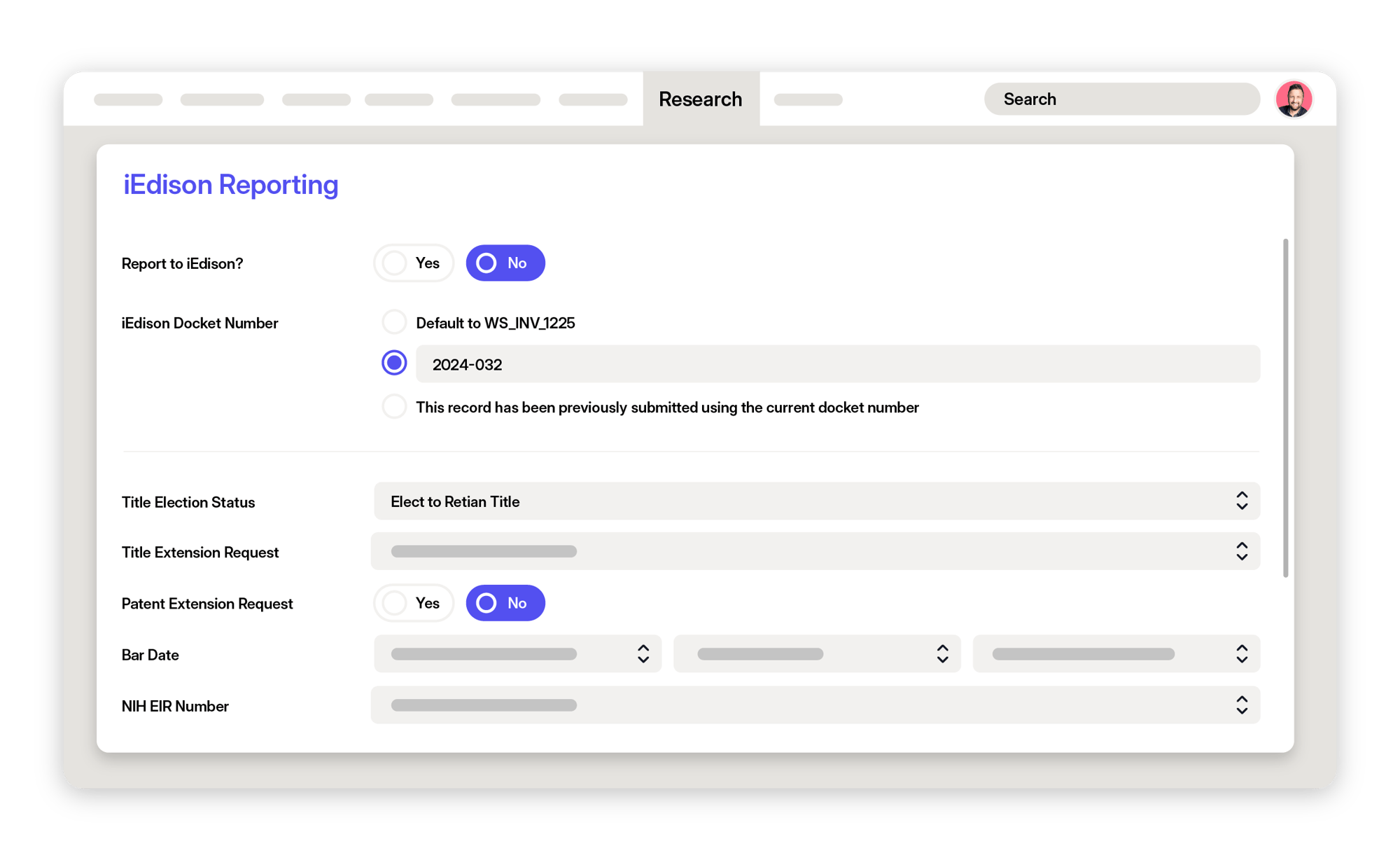
Task: Enable 'Yes' for Patent Extension Request
Action: tap(413, 602)
